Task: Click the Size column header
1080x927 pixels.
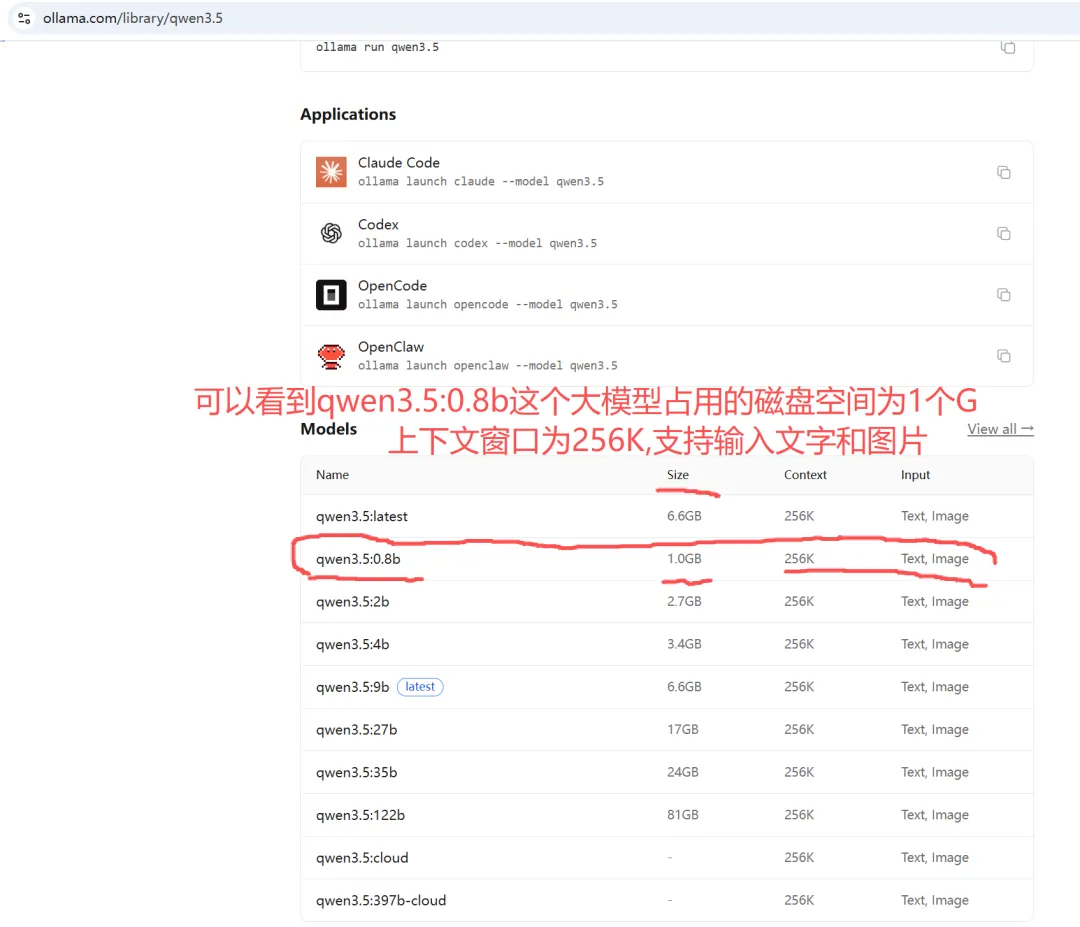Action: click(x=678, y=475)
